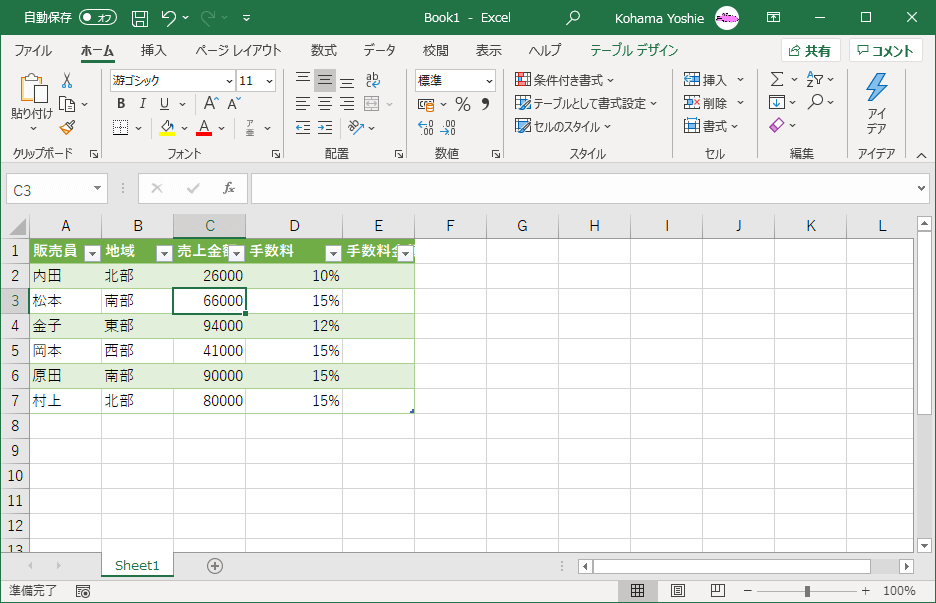The height and width of the screenshot is (603, 936).
Task: Apply Comma Style format
Action: 485,104
